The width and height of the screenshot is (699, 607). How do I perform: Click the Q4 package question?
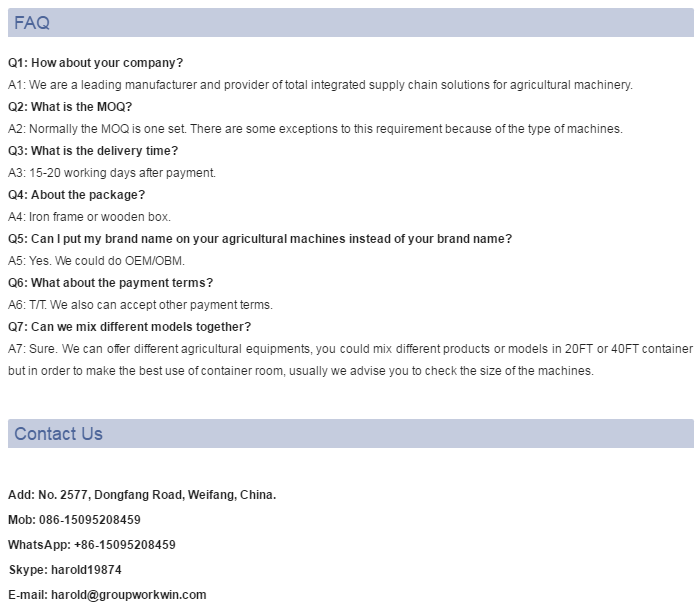pyautogui.click(x=76, y=195)
